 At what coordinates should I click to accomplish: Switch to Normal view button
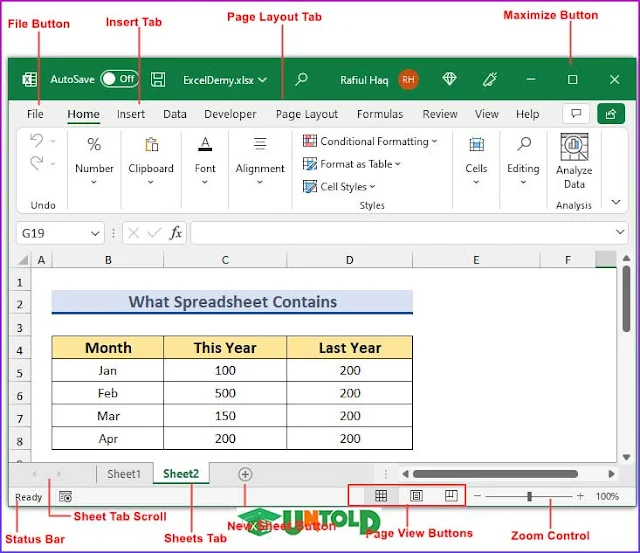coord(381,495)
